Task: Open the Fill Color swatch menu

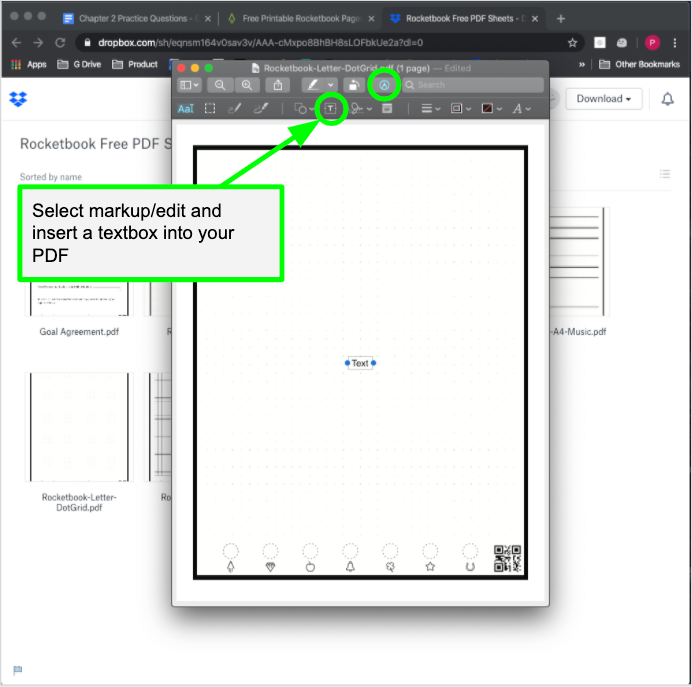Action: point(492,109)
